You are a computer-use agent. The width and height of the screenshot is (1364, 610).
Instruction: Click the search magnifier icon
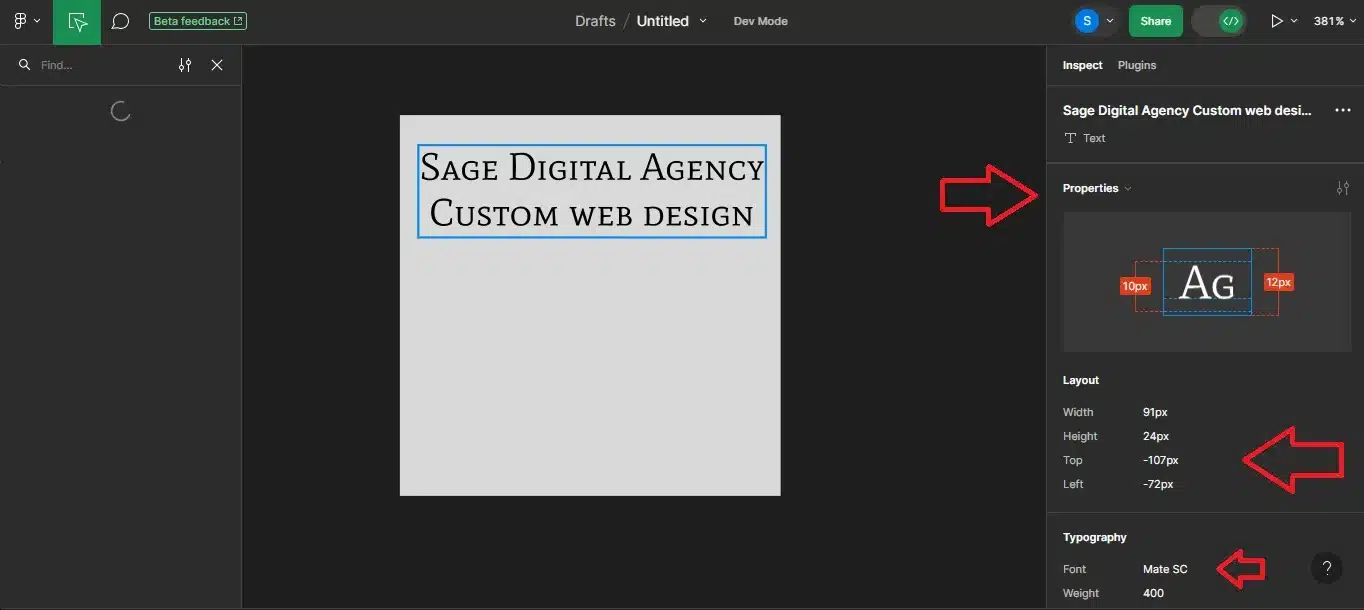coord(25,65)
